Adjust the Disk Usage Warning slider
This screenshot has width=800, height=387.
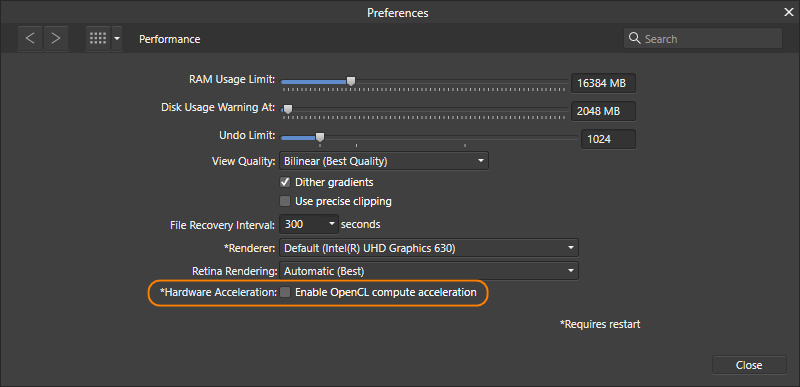(x=288, y=109)
